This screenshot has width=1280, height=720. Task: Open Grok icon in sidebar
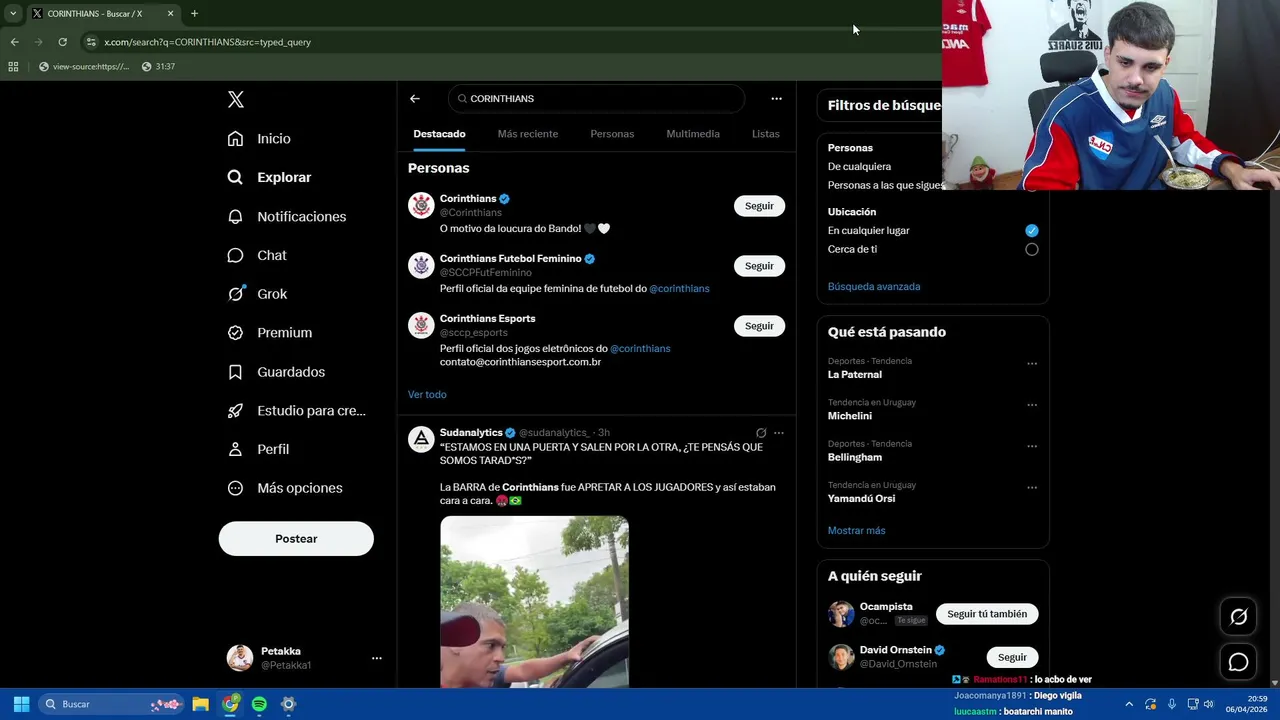pyautogui.click(x=235, y=294)
